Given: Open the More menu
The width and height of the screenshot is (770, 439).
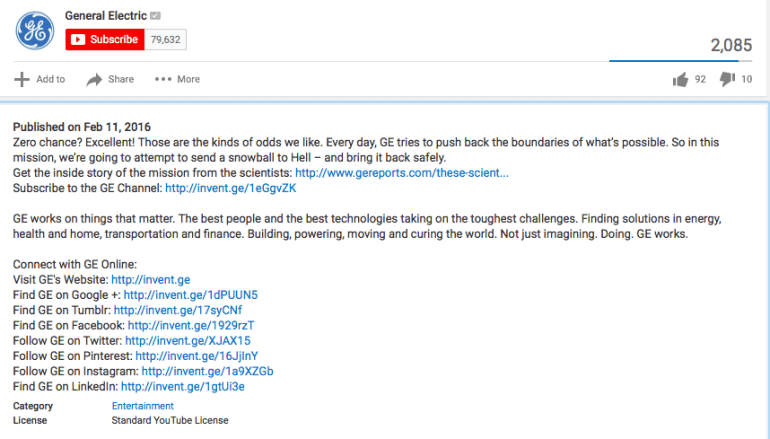Looking at the screenshot, I should coord(189,79).
